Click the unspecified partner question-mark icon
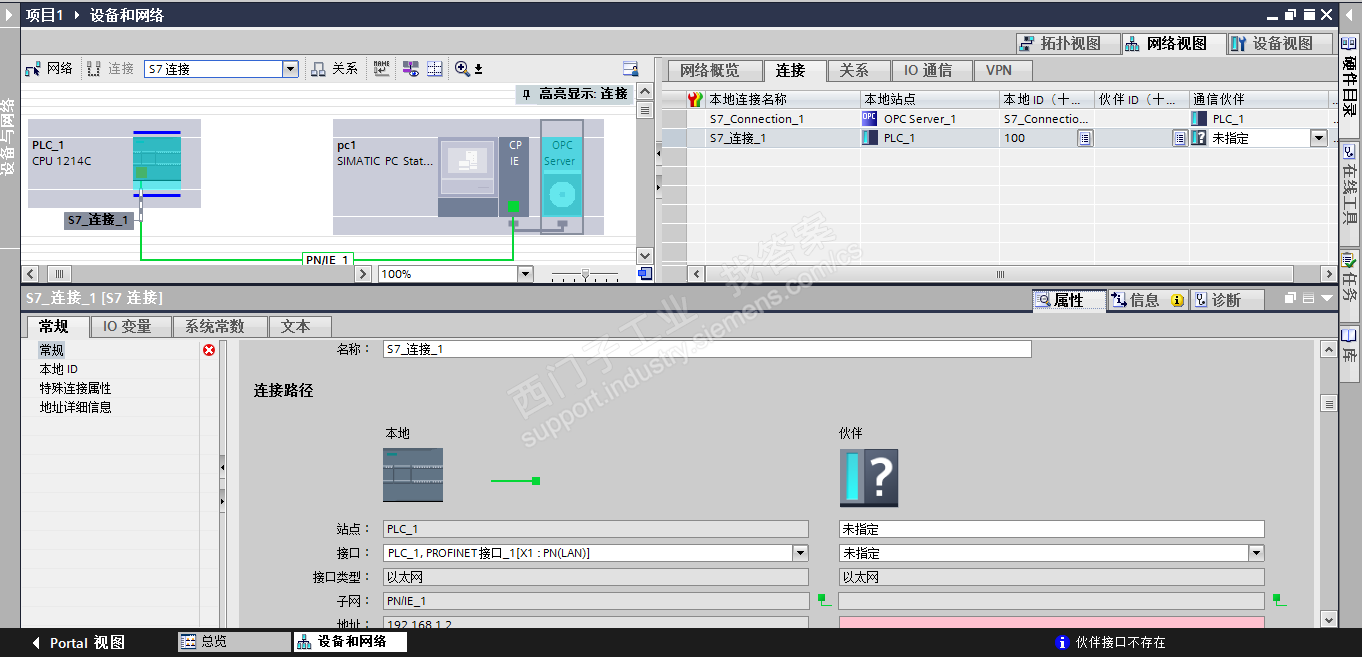 click(868, 477)
